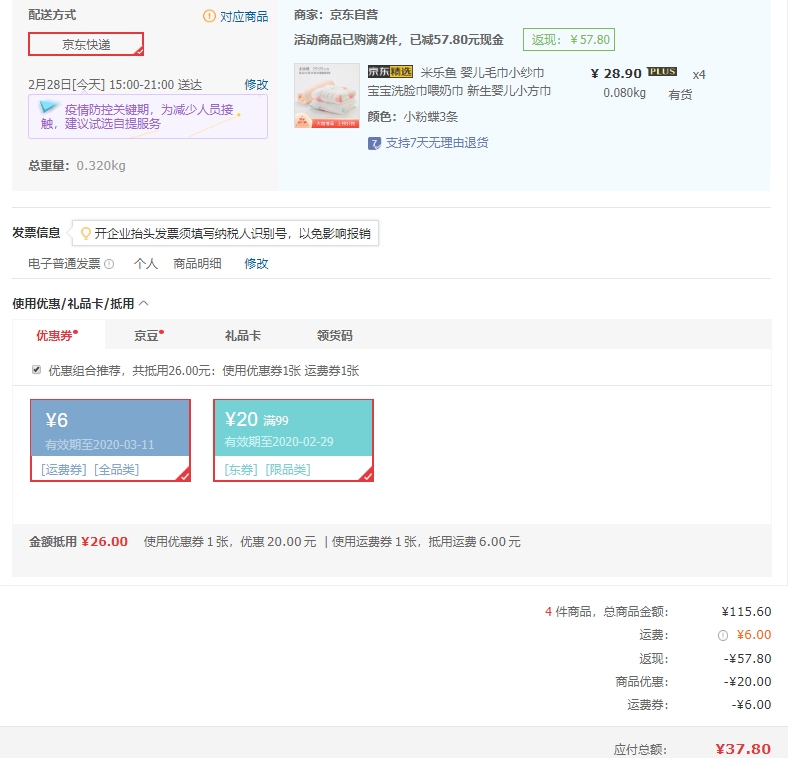Click the paper plane icon in epidemic notice
Screen dimensions: 796x758
point(49,107)
